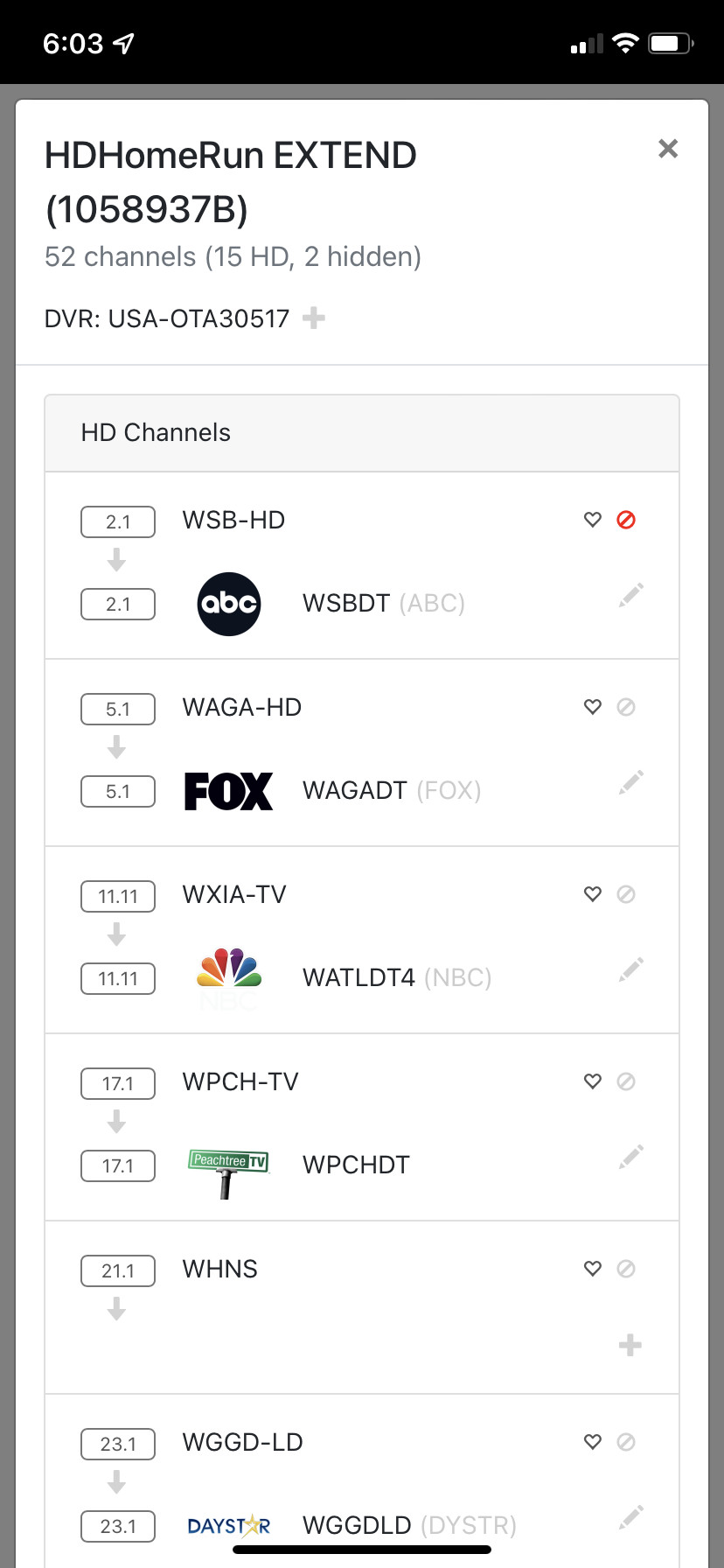724x1568 pixels.
Task: Edit the WAGADT (FOX) guide mapping
Action: pos(630,783)
